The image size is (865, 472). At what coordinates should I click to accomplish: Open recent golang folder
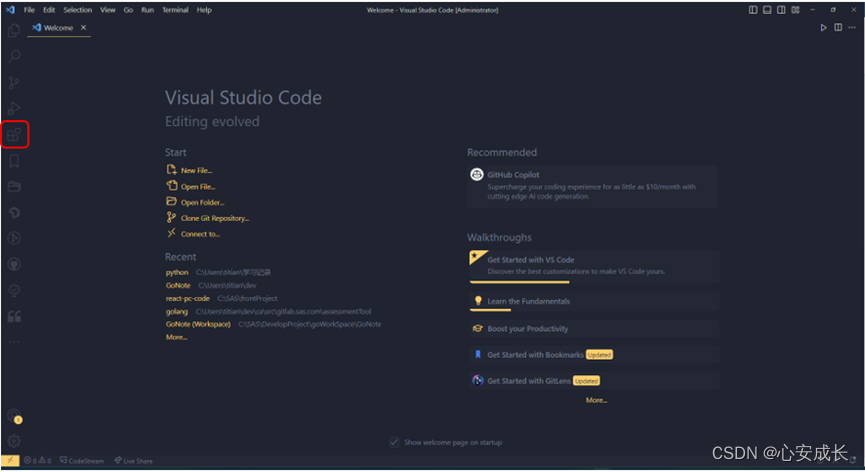click(177, 312)
